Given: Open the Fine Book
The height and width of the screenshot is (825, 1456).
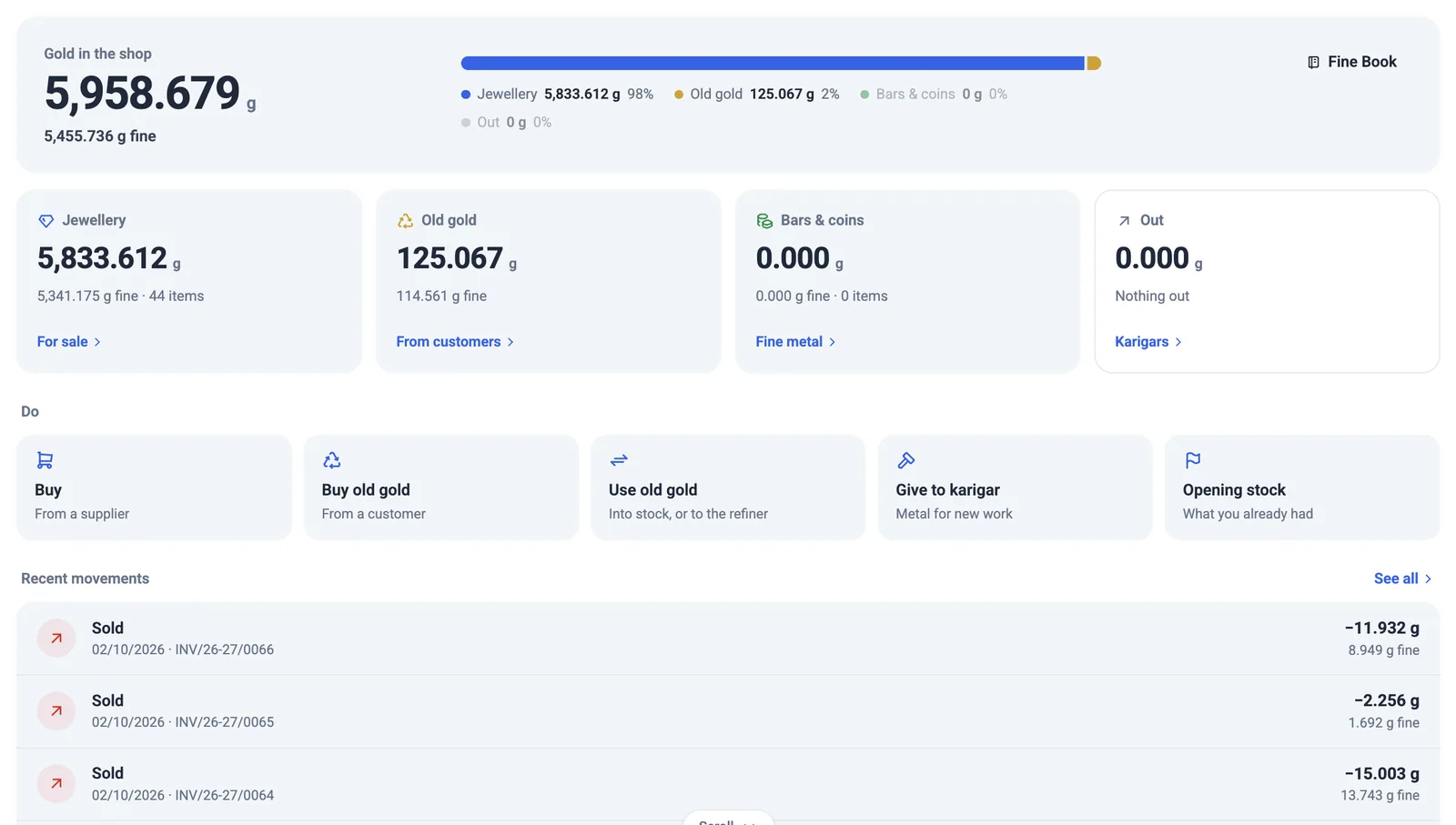Looking at the screenshot, I should coord(1351,62).
